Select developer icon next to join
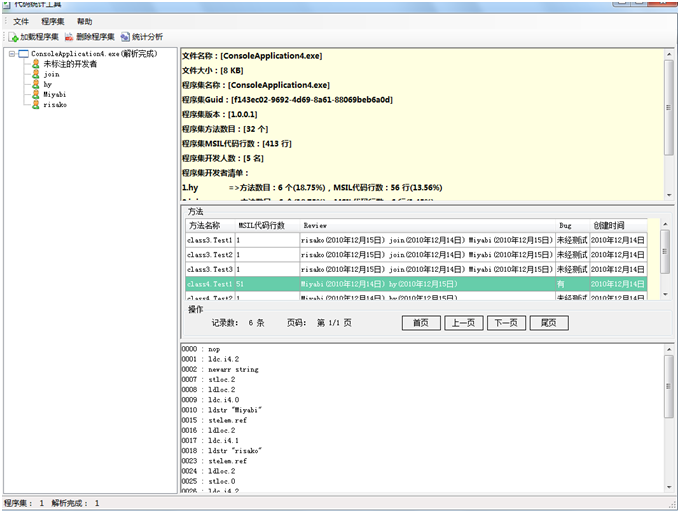 click(36, 74)
